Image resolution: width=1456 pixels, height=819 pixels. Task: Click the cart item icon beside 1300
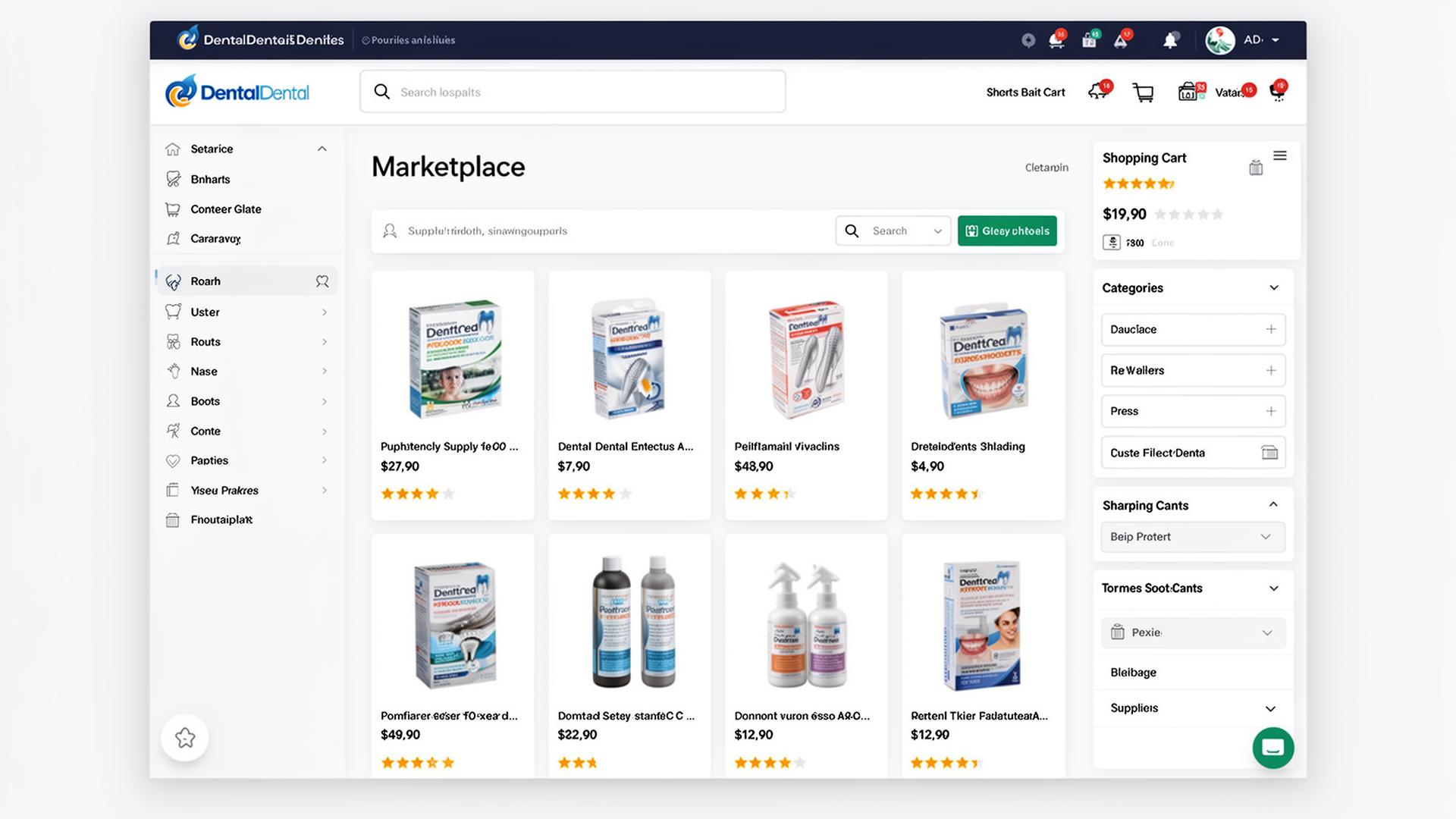click(x=1111, y=242)
